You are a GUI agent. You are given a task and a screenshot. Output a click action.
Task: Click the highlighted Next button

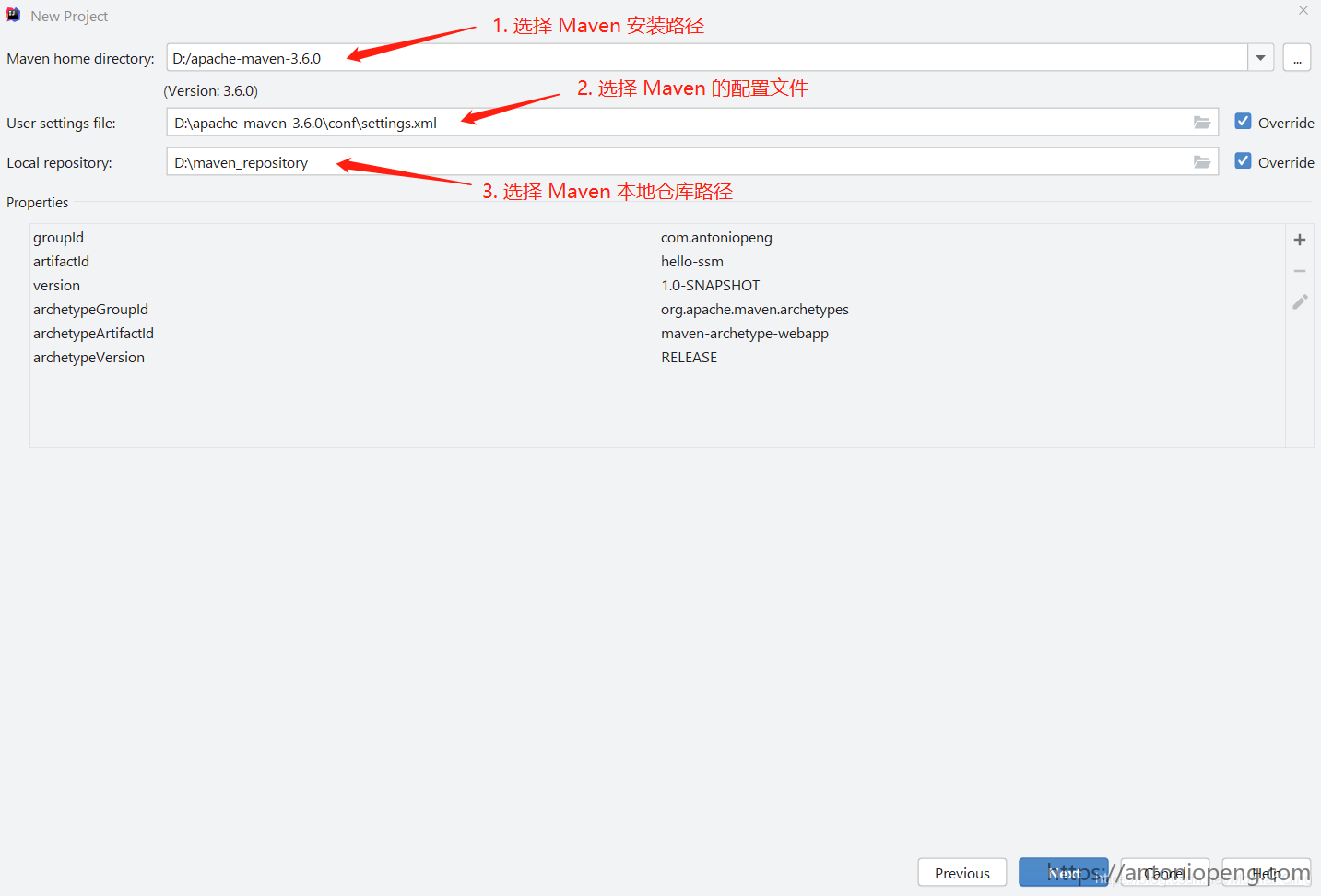(1063, 872)
